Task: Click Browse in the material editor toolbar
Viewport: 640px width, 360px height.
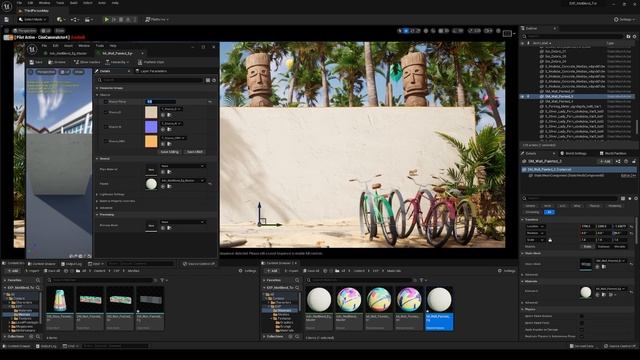Action: pyautogui.click(x=57, y=62)
